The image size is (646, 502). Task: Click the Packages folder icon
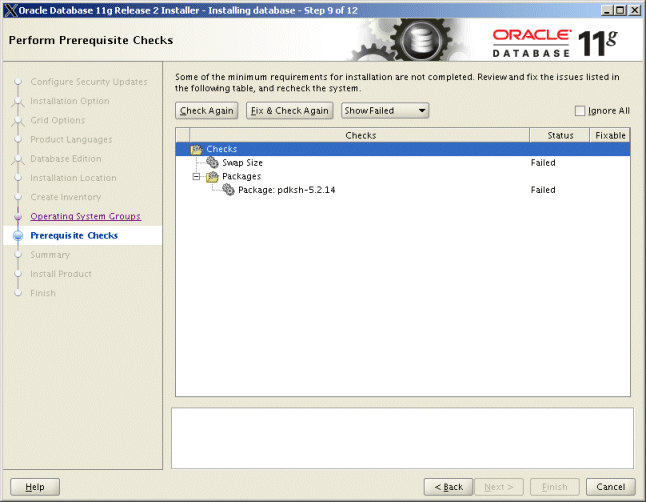[x=212, y=176]
